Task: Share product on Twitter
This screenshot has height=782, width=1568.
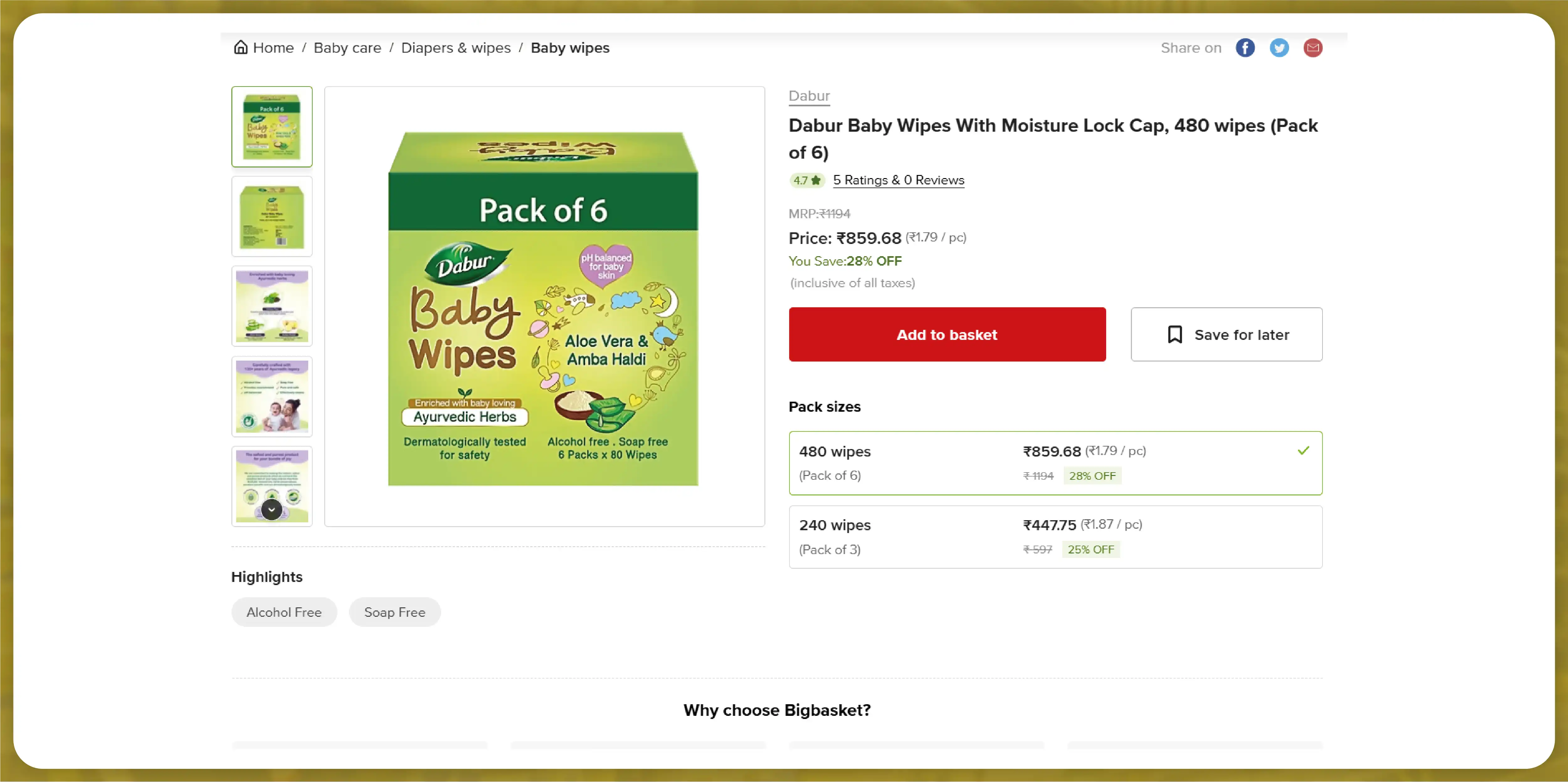Action: click(x=1279, y=47)
